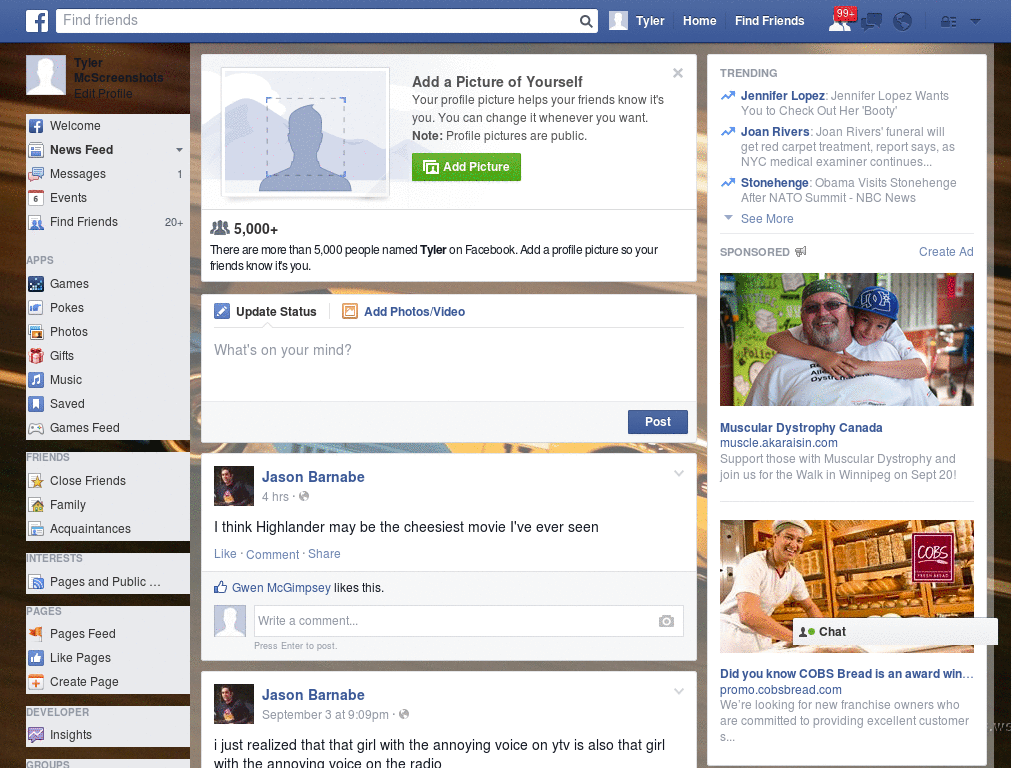Open privacy shortcuts lock icon
1024x768 pixels.
948,22
